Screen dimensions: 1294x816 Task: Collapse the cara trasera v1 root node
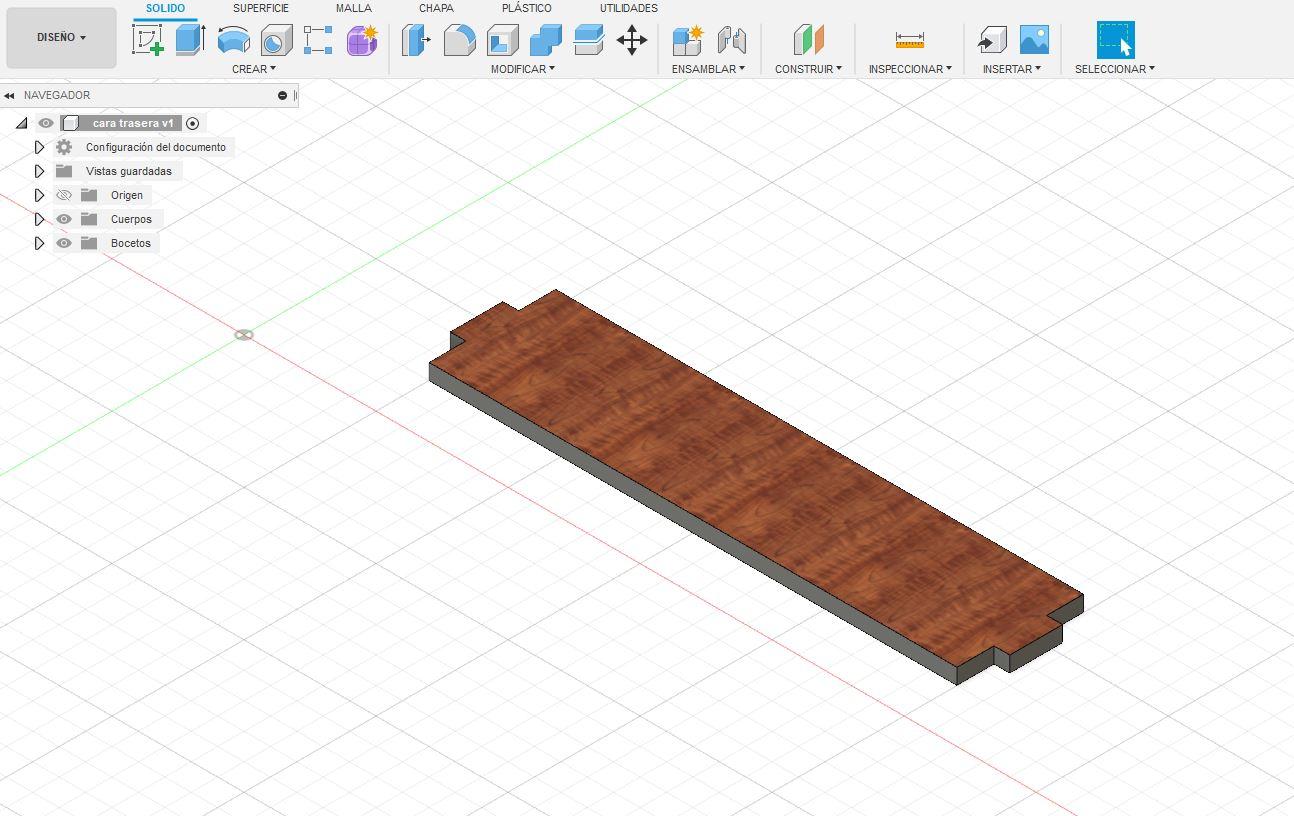21,123
